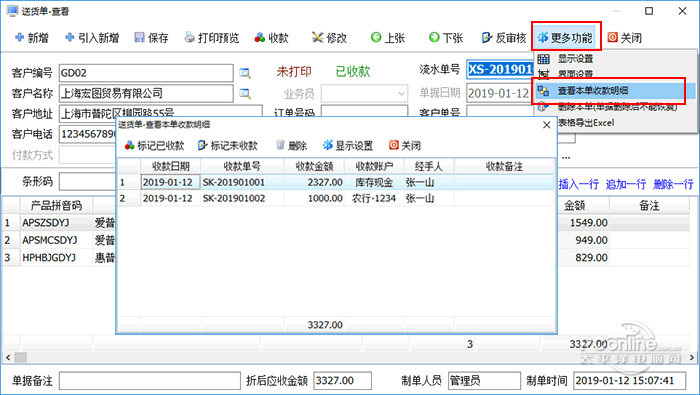The width and height of the screenshot is (700, 395).
Task: Click the 收款单号 column header
Action: pos(242,166)
